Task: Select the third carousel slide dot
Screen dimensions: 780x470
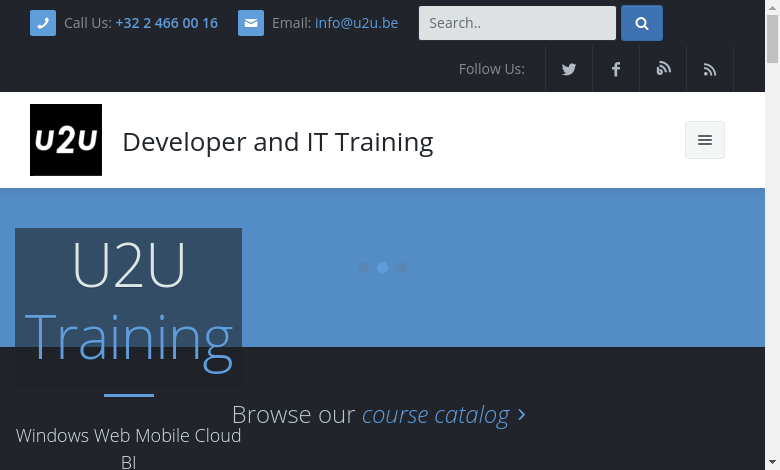Action: coord(401,267)
